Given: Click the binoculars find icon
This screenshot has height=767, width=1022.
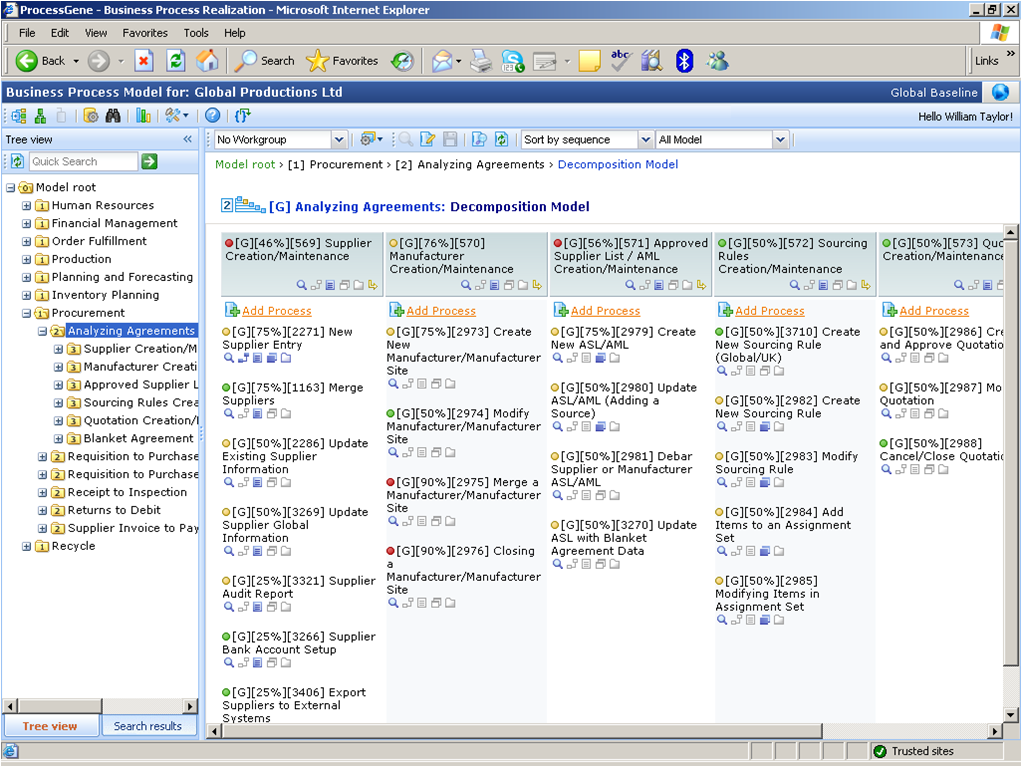Looking at the screenshot, I should tap(113, 116).
